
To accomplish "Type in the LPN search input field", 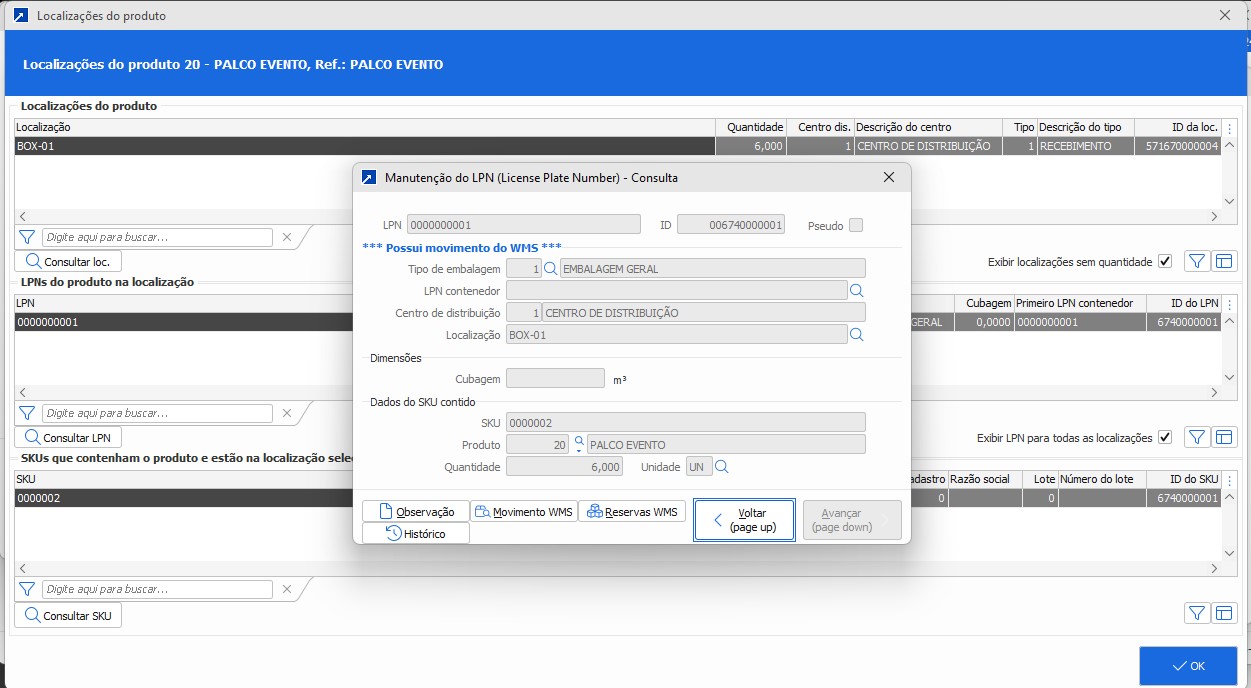I will pyautogui.click(x=157, y=413).
